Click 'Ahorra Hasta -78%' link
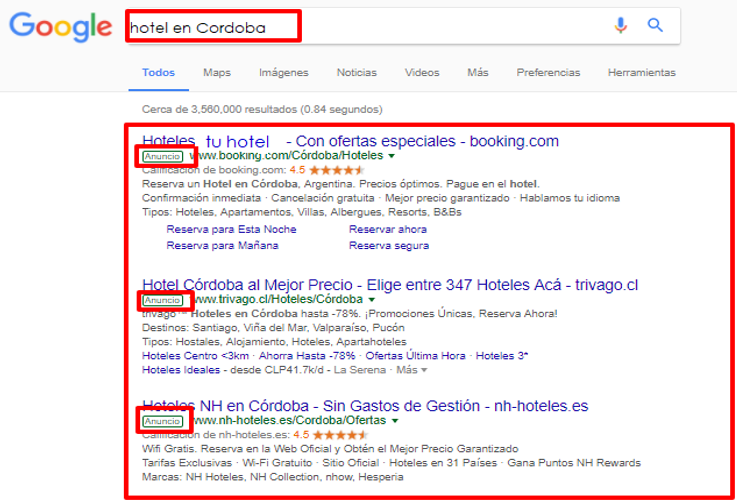Screen dimensions: 737x502 (307, 356)
